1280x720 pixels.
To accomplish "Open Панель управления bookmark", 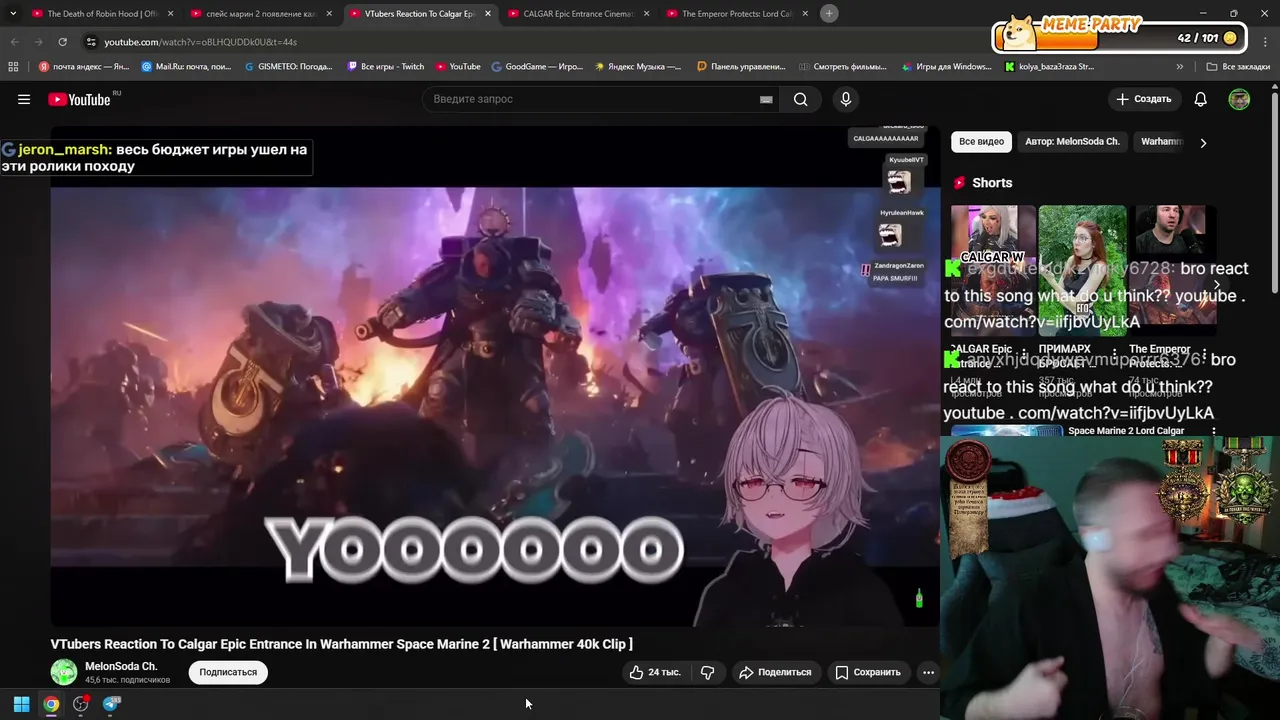I will click(741, 67).
